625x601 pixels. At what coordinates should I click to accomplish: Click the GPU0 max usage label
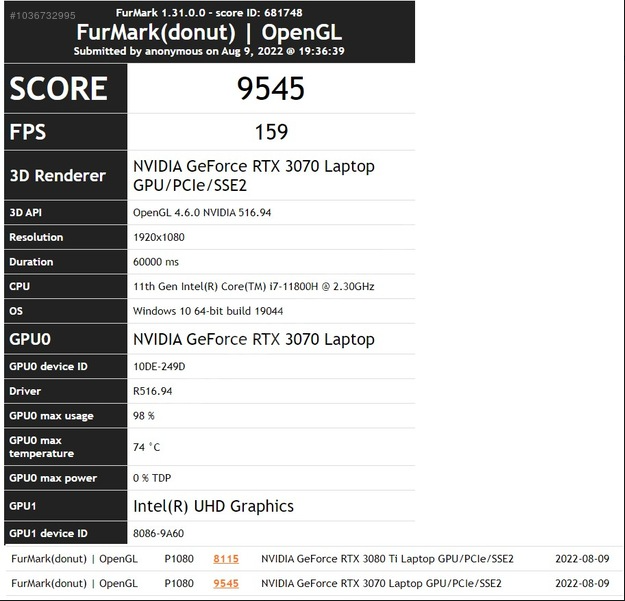[x=51, y=416]
